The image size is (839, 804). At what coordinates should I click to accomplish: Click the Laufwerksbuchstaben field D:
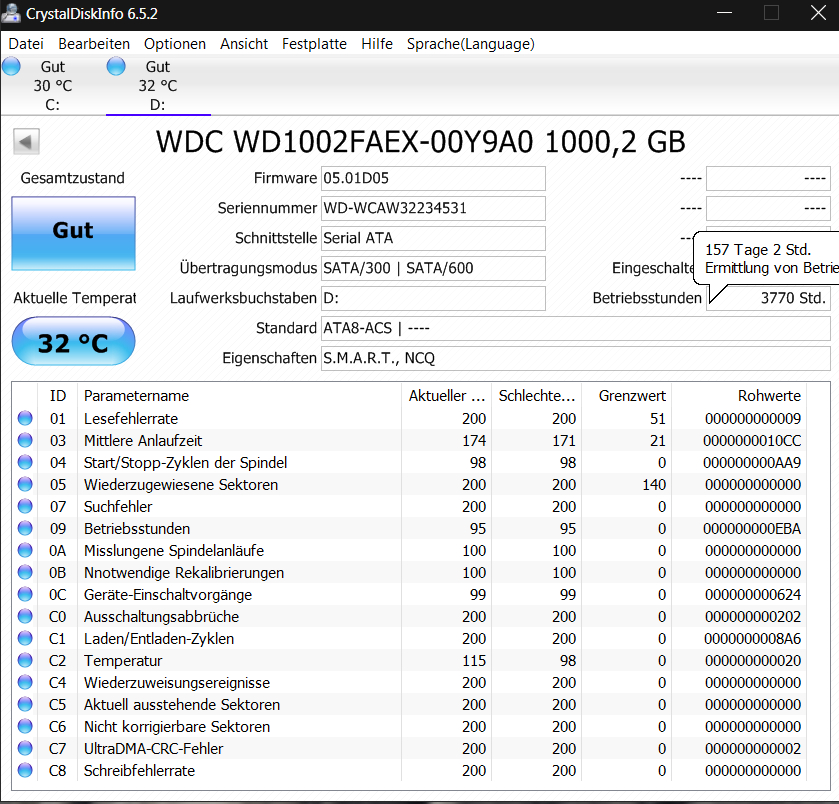pos(433,298)
